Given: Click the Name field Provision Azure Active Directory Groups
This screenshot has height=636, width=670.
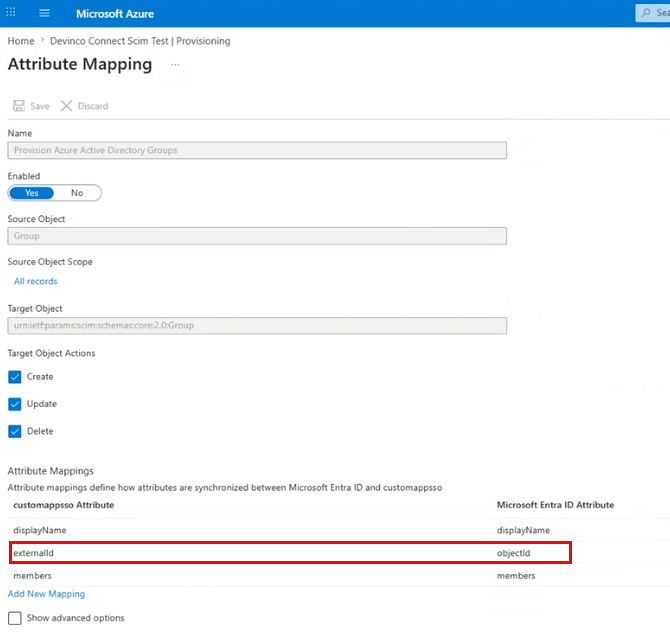Looking at the screenshot, I should 257,150.
